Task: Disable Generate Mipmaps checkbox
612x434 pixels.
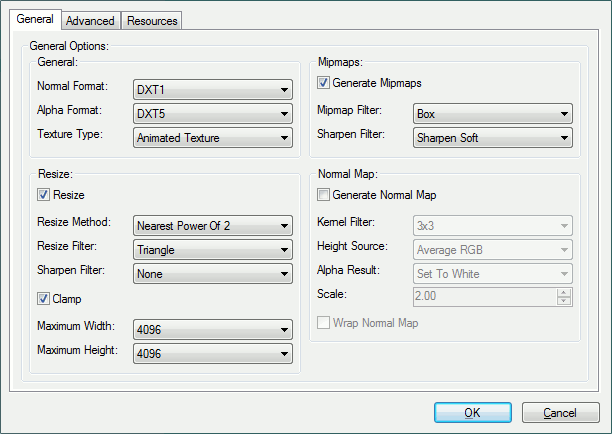Action: (323, 83)
